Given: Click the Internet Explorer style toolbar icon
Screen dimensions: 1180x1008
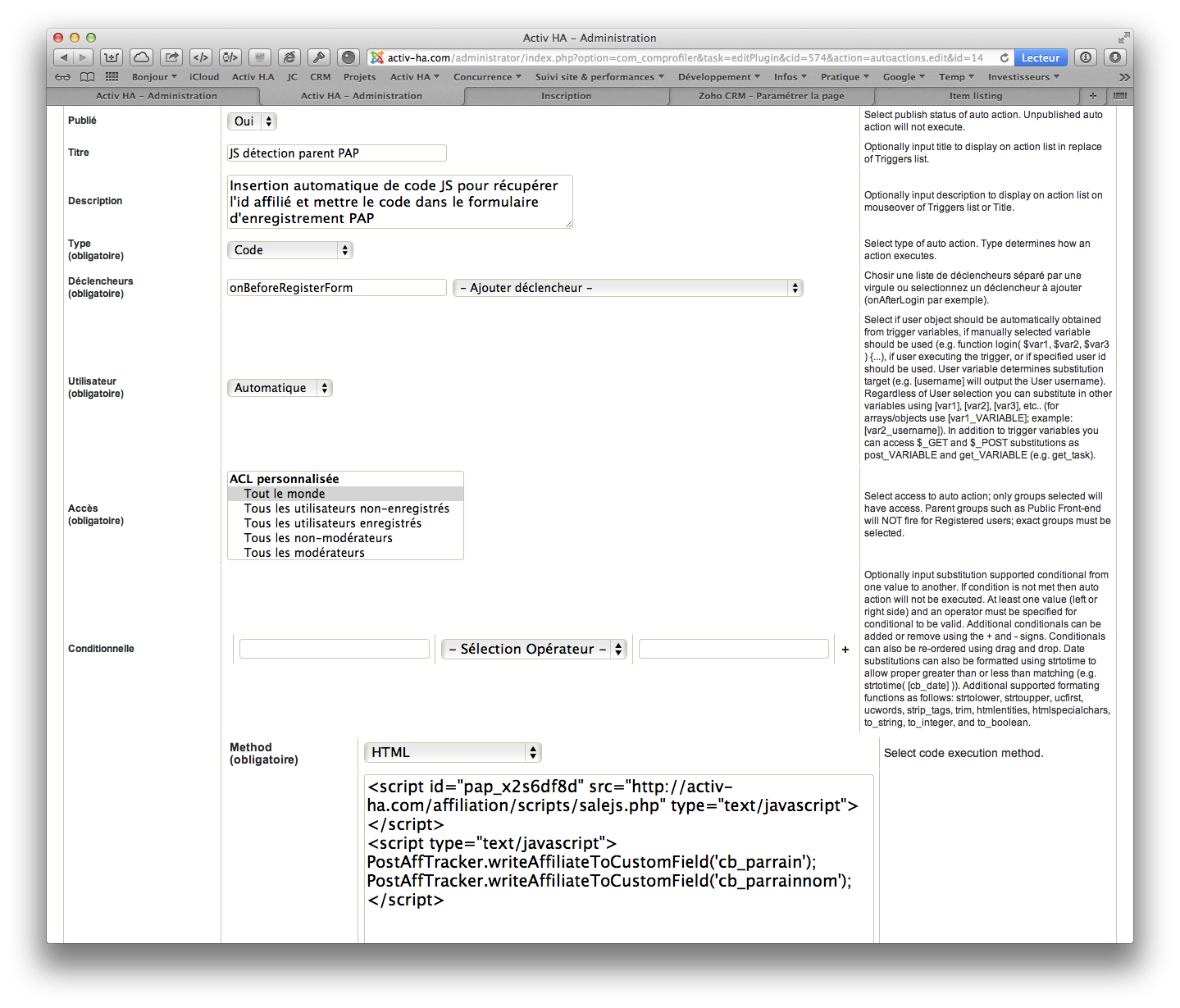Looking at the screenshot, I should point(289,57).
